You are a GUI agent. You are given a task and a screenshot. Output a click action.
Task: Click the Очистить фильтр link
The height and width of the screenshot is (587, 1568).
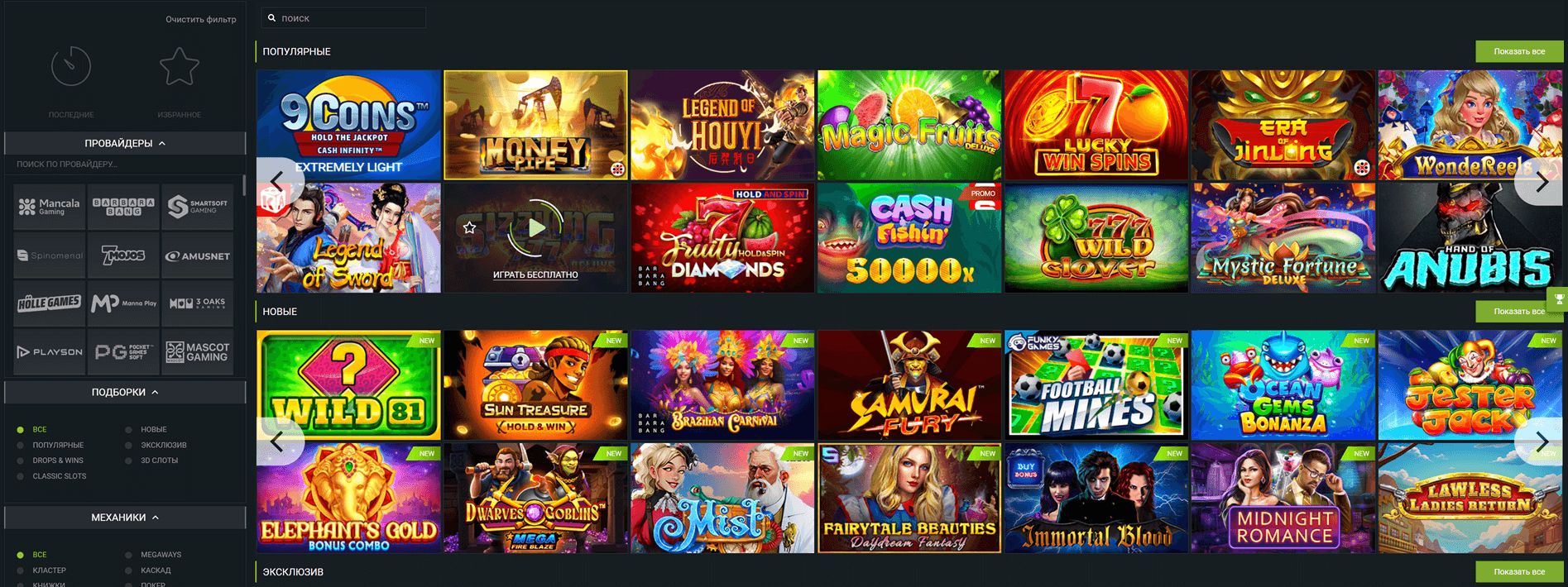coord(200,19)
